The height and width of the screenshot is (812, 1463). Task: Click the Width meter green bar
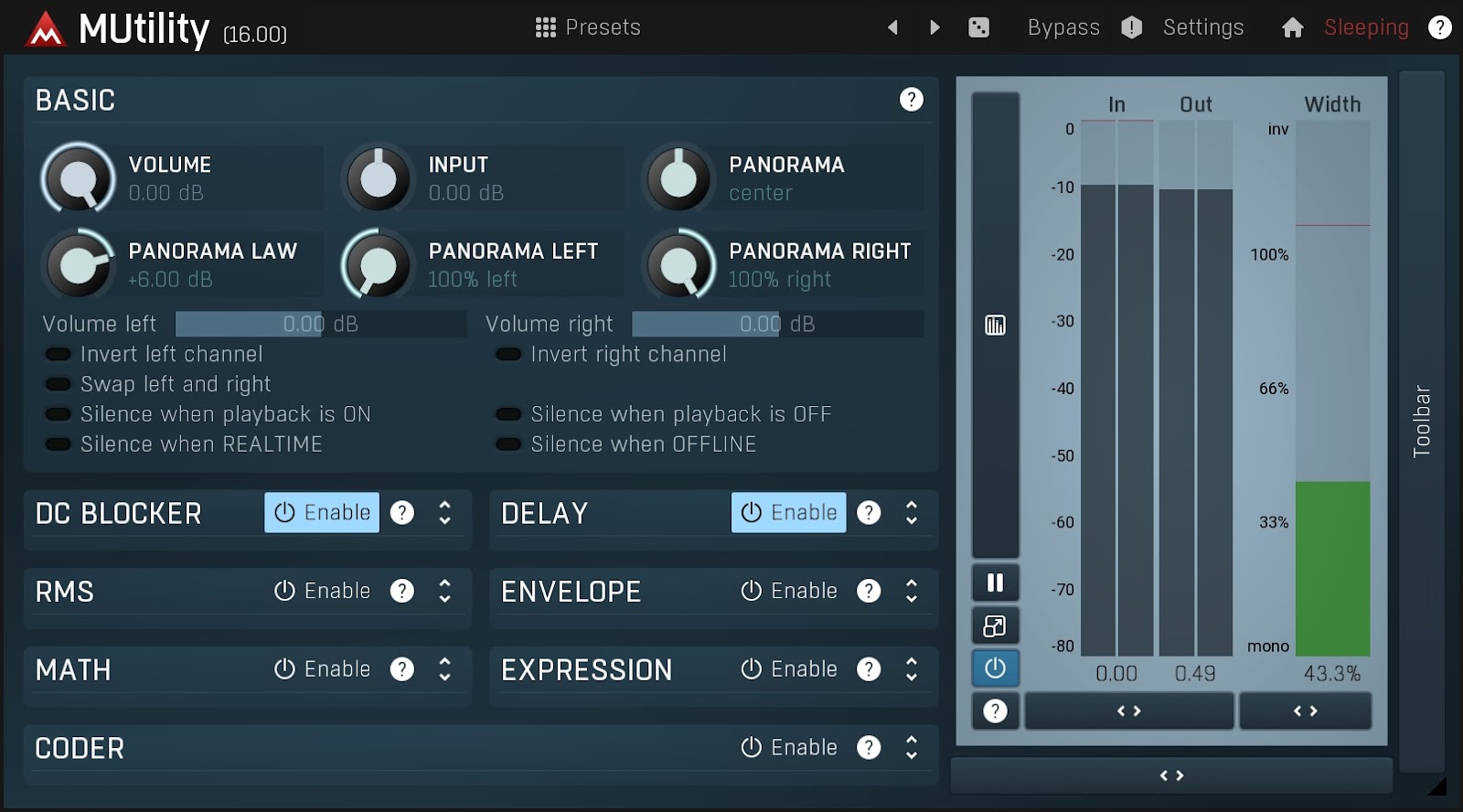tap(1332, 568)
